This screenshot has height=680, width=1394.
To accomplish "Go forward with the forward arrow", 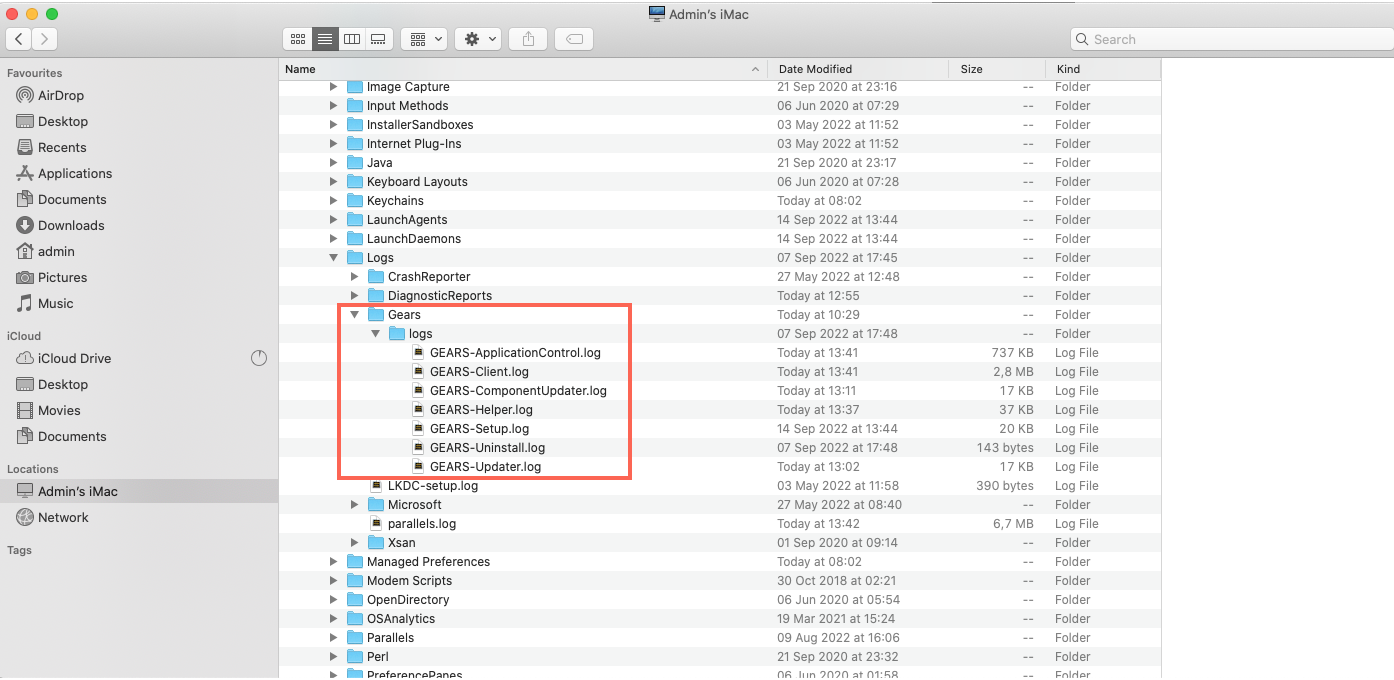I will [x=44, y=39].
